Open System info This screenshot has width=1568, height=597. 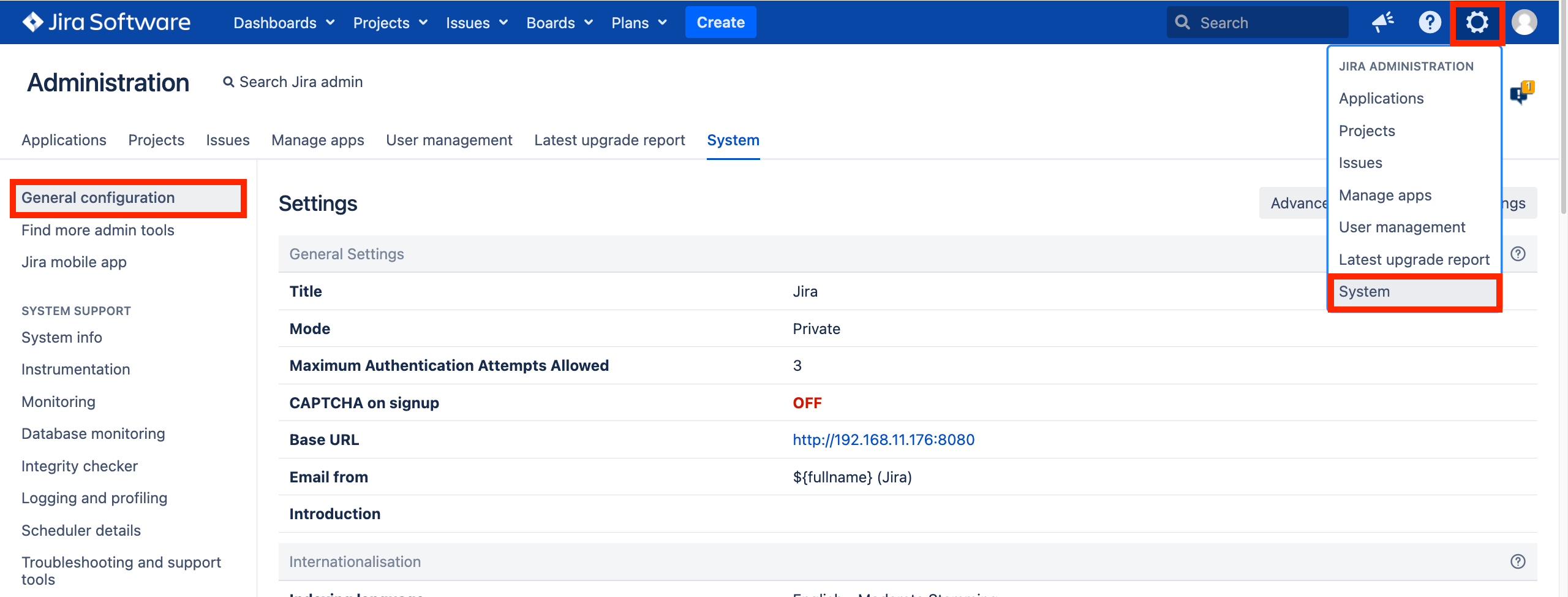(62, 338)
